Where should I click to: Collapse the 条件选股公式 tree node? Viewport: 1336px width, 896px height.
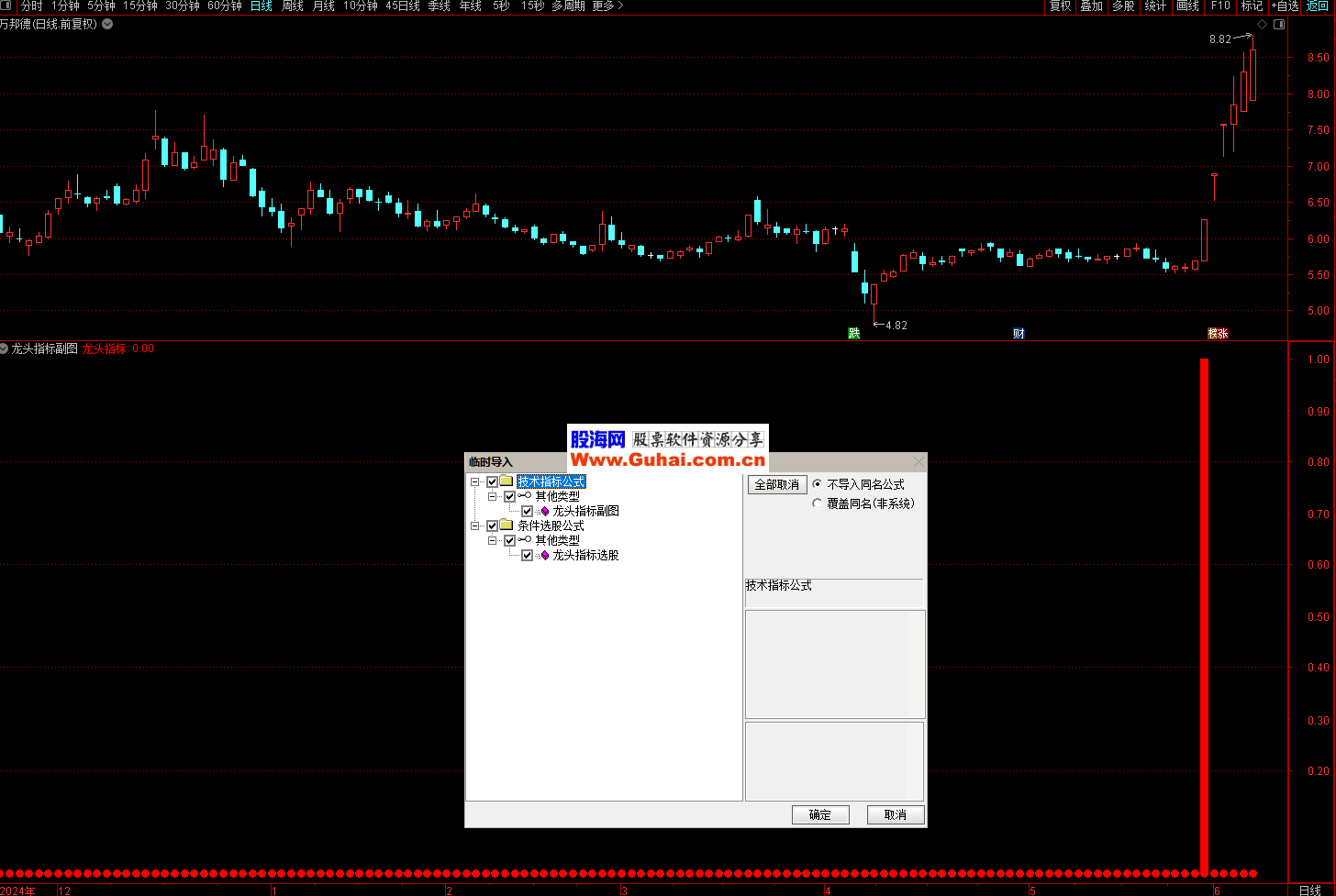[x=475, y=525]
